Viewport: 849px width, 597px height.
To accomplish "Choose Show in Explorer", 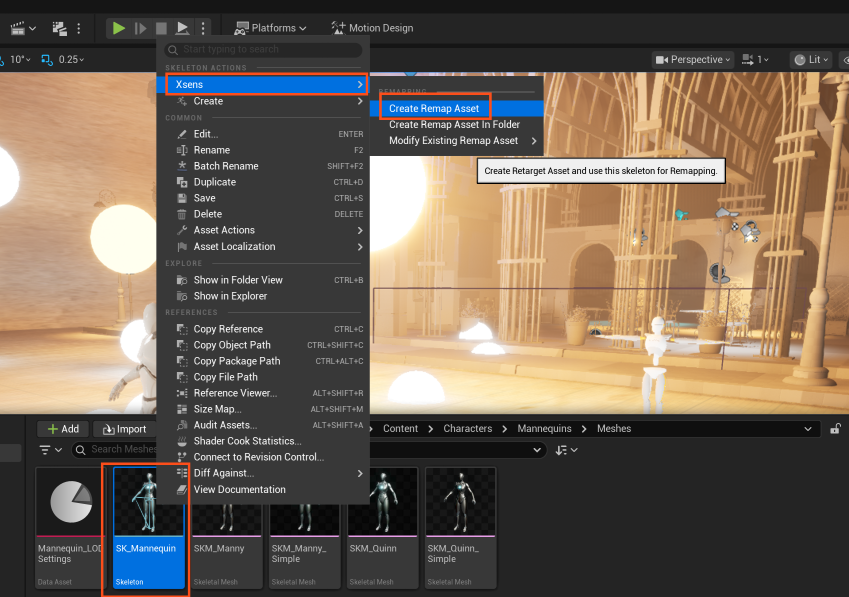I will (263, 296).
